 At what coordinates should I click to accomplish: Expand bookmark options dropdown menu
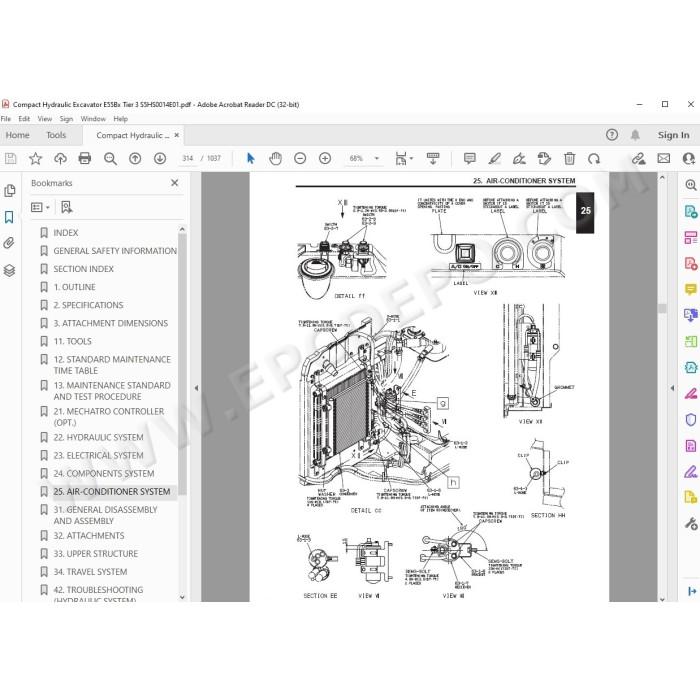pyautogui.click(x=40, y=207)
